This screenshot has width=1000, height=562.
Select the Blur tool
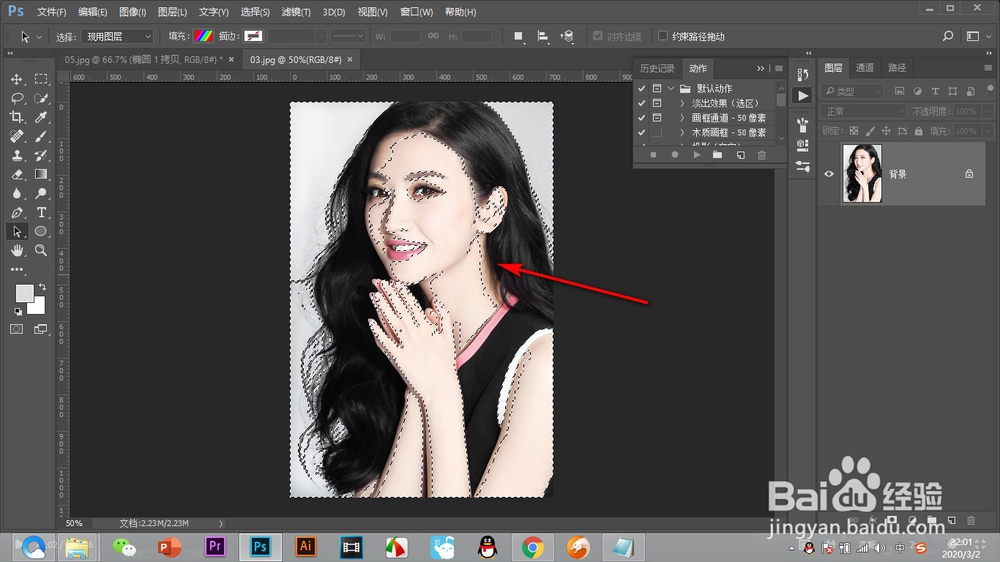click(17, 193)
